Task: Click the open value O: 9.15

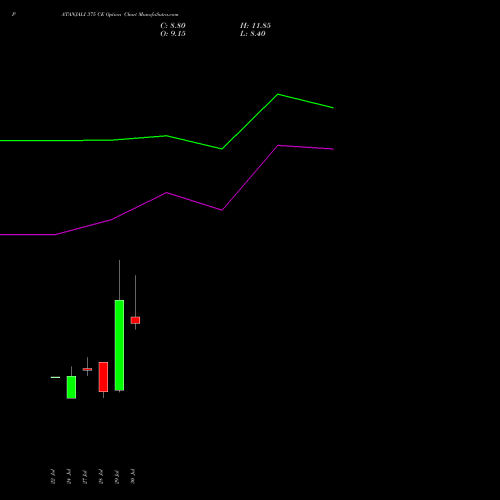Action: (x=173, y=34)
